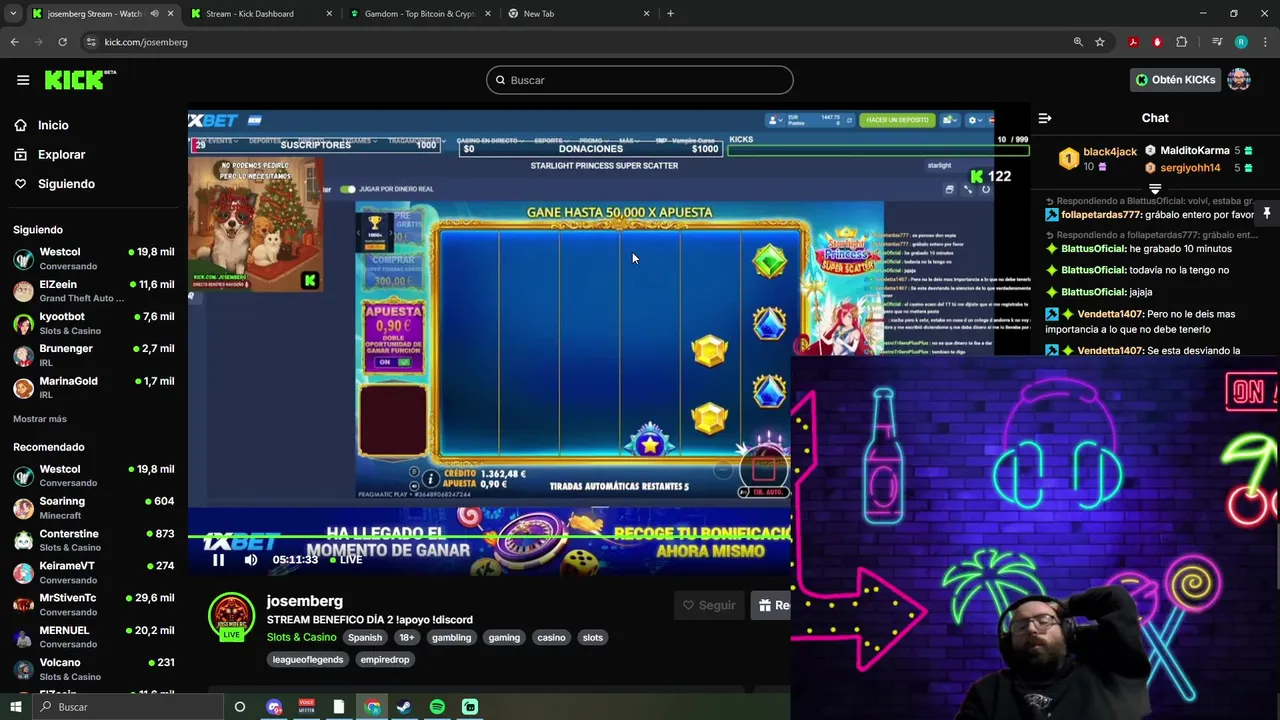Open Volcano recommended channel
The height and width of the screenshot is (720, 1280).
pos(94,669)
